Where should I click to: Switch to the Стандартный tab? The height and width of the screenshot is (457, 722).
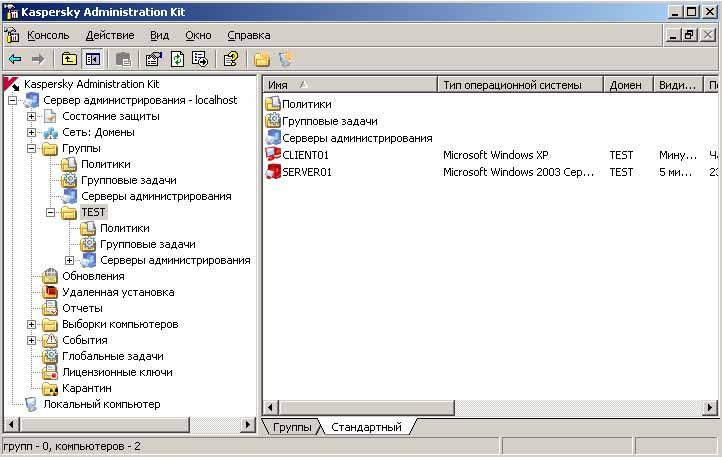[x=367, y=427]
